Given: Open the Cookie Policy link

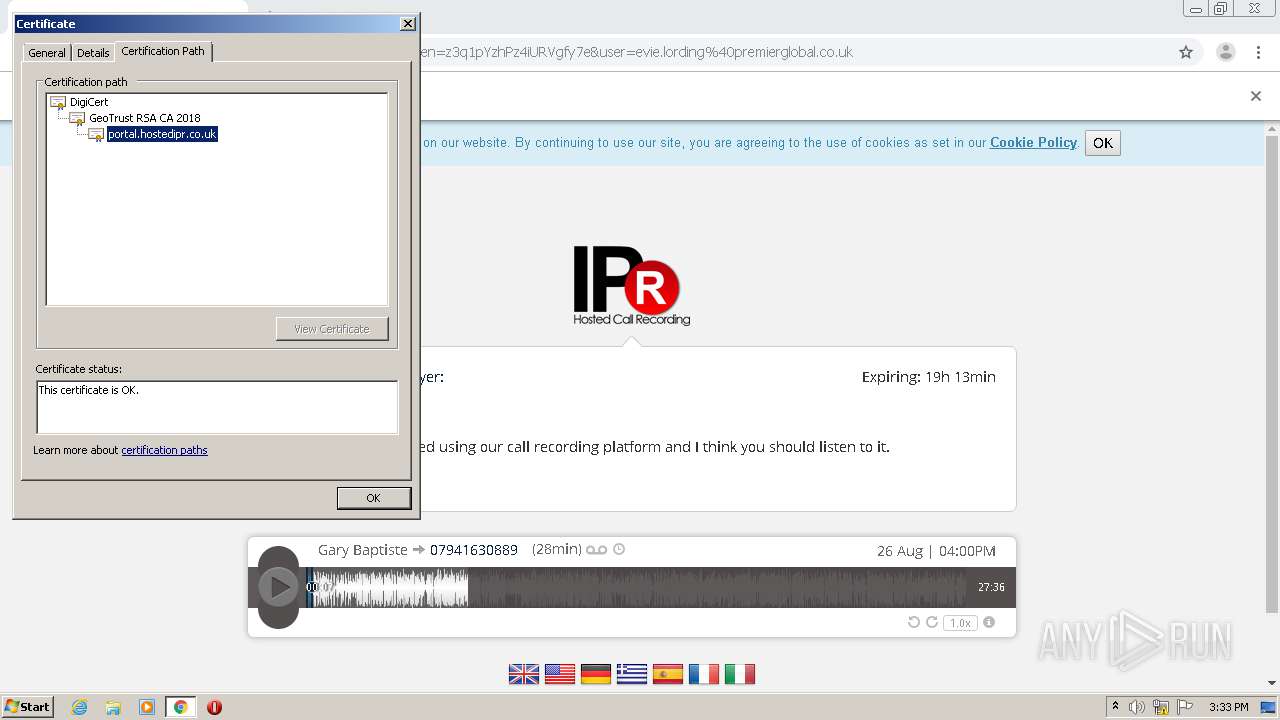Looking at the screenshot, I should [x=1033, y=143].
